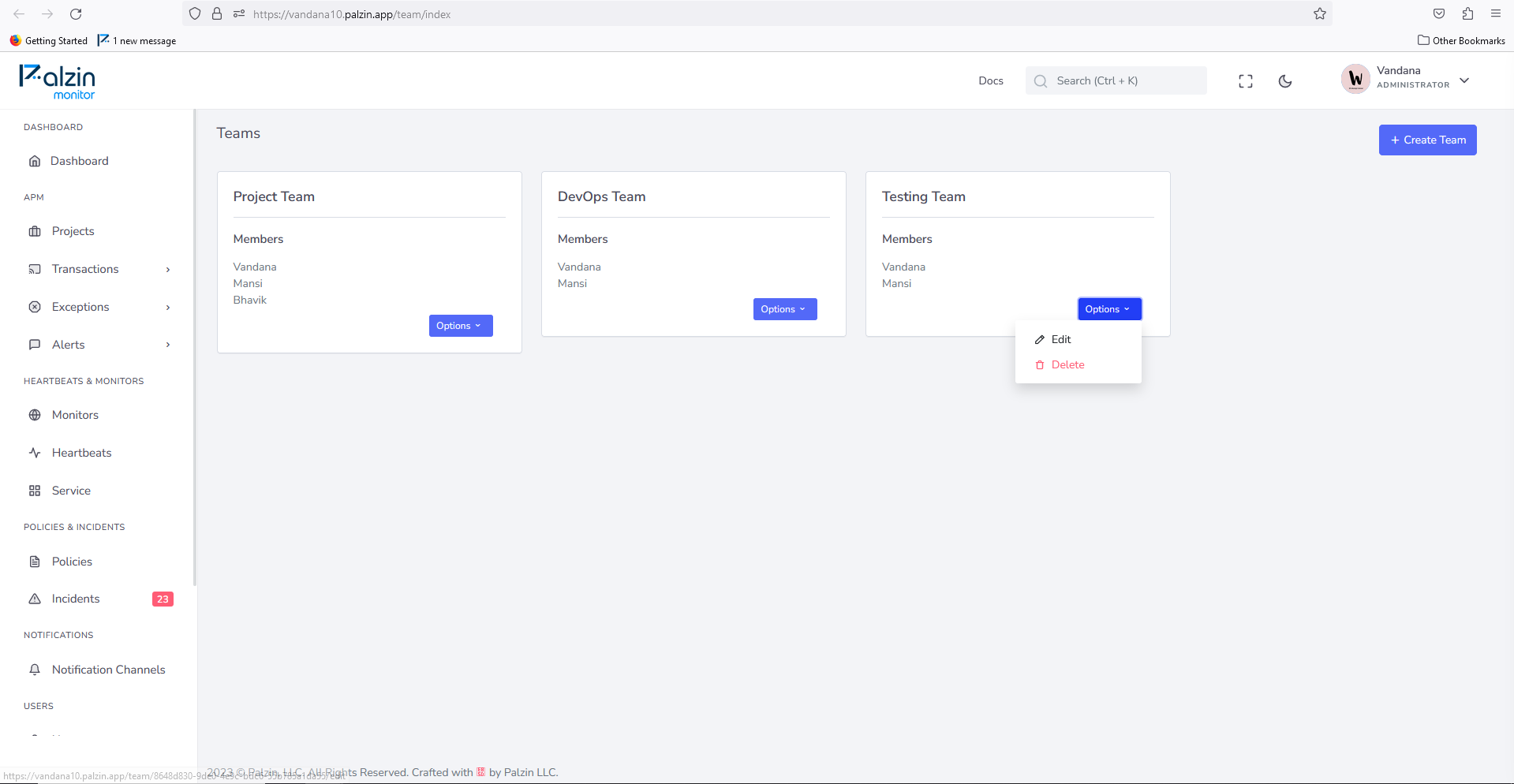This screenshot has height=784, width=1514.
Task: Open the Incidents sidebar item
Action: tap(100, 599)
